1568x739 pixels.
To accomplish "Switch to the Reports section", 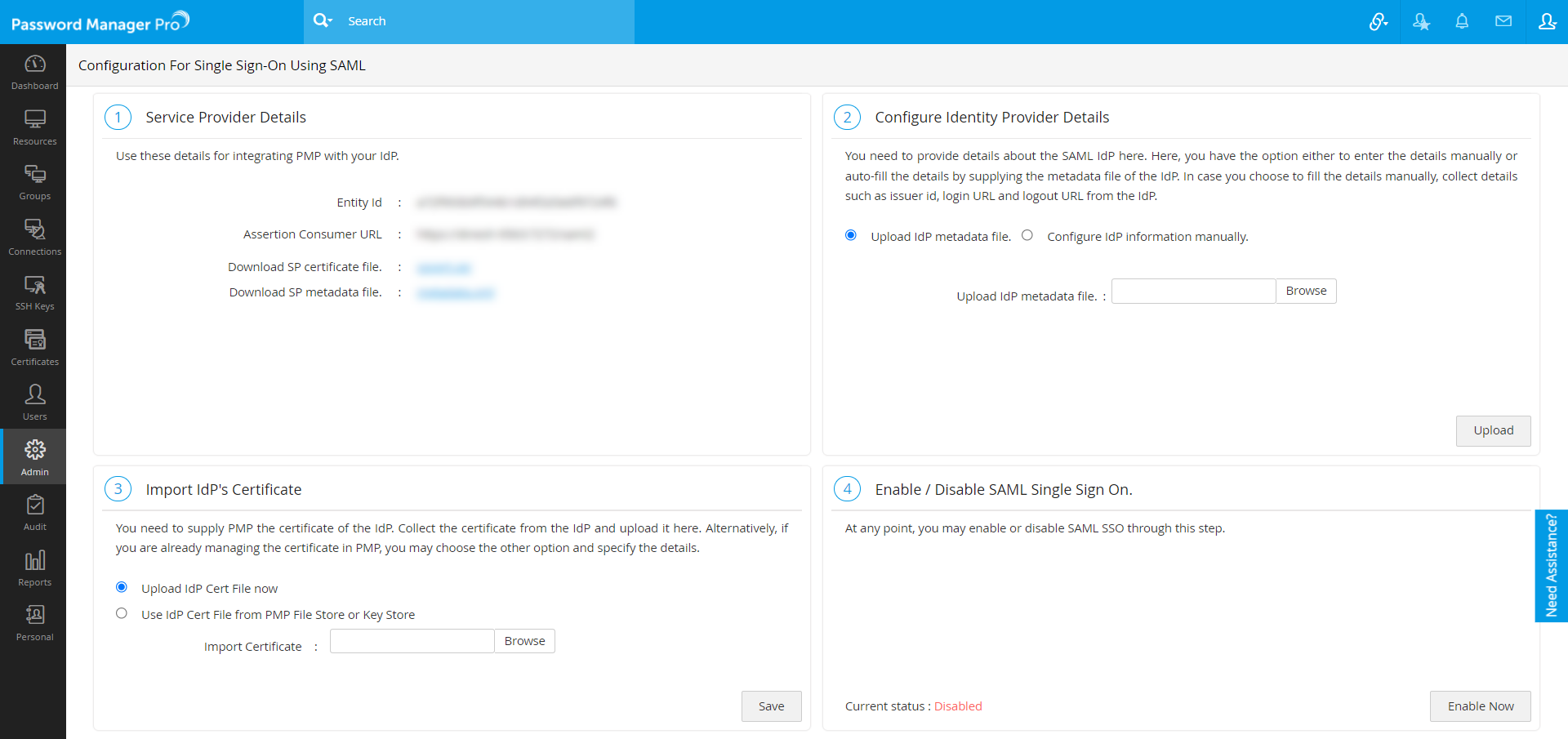I will pos(34,568).
